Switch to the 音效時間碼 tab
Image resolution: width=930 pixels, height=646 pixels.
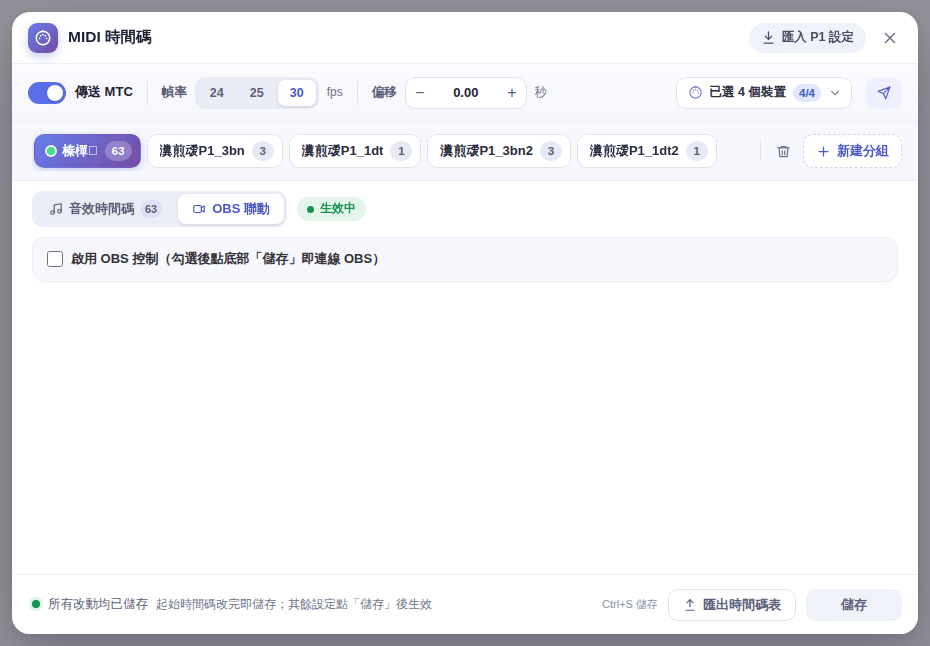106,209
